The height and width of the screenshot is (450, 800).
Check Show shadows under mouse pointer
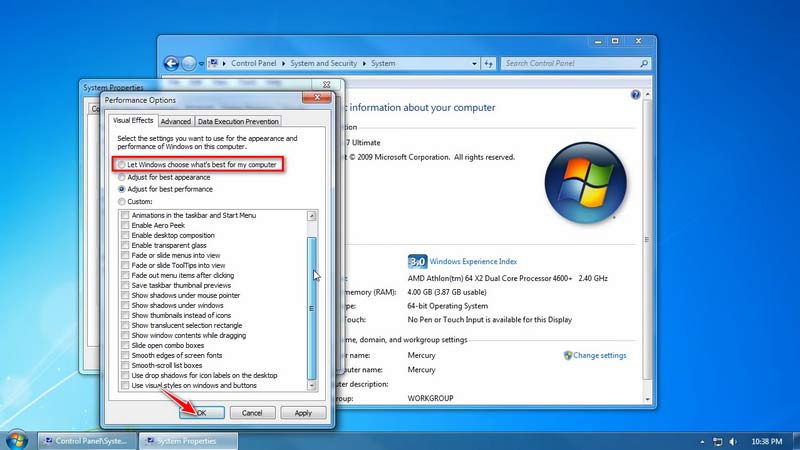coord(125,295)
